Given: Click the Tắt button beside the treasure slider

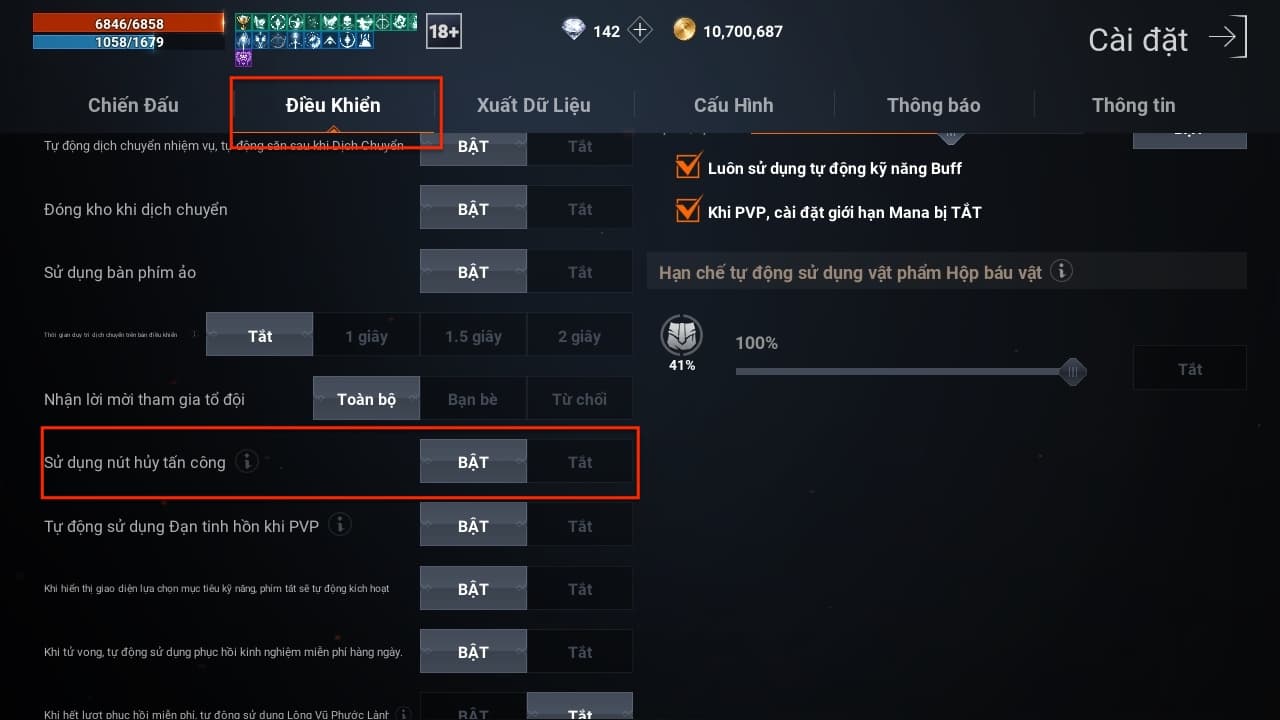Looking at the screenshot, I should point(1190,368).
